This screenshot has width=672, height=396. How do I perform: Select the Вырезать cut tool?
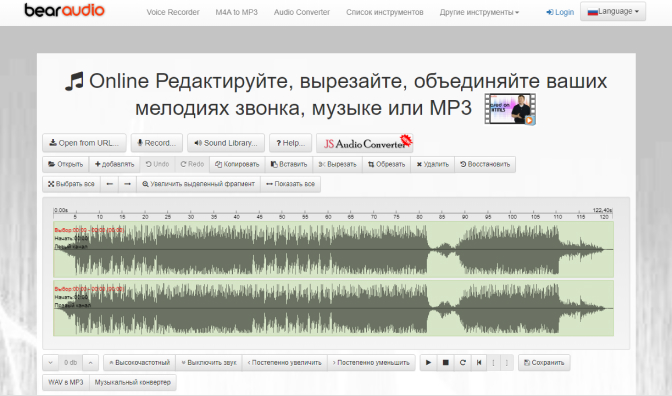click(x=337, y=164)
